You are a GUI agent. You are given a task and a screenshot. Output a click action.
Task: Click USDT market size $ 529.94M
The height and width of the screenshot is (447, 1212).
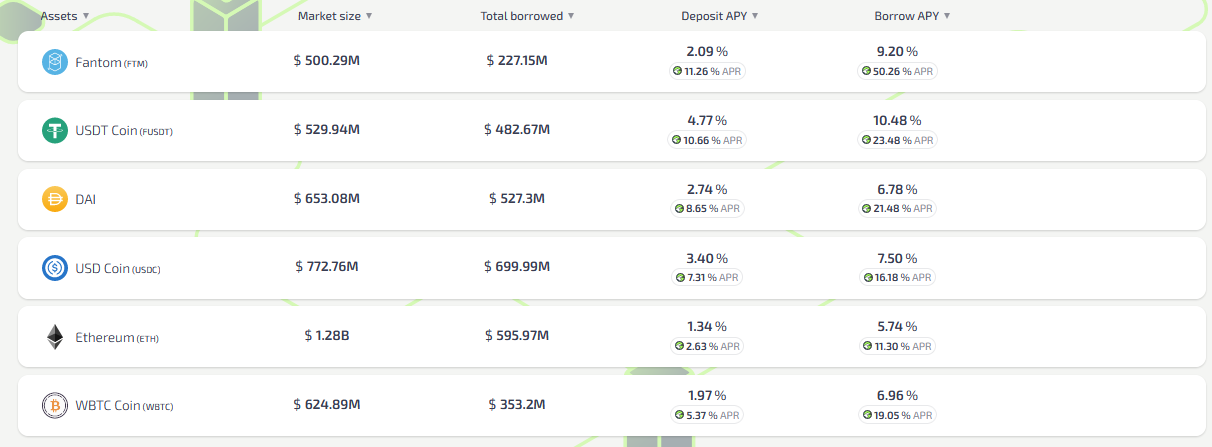coord(327,129)
